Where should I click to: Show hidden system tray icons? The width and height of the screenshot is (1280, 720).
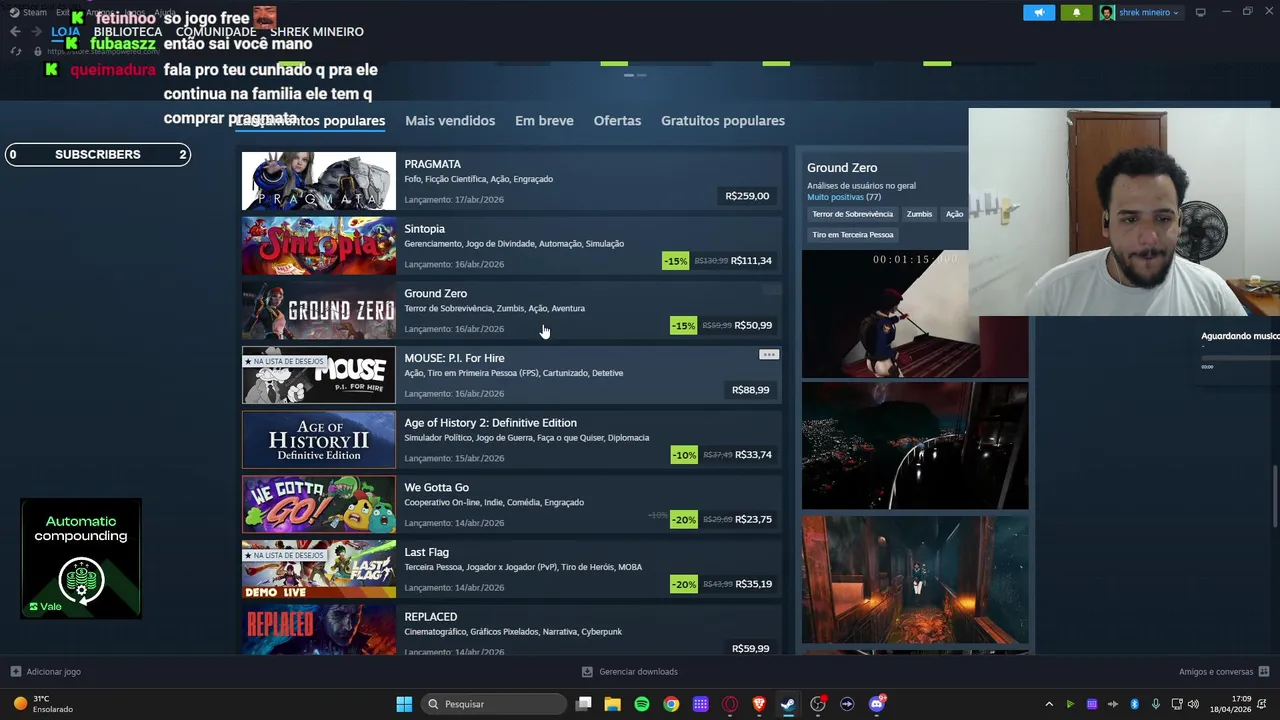coord(1049,704)
